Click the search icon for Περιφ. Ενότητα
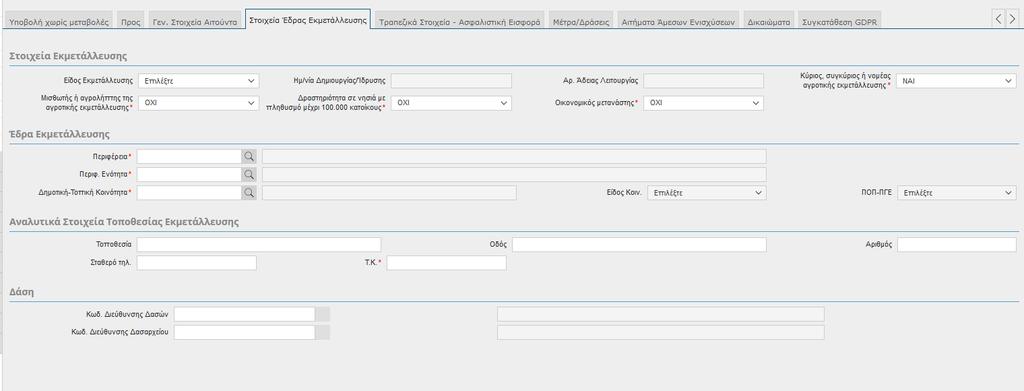The width and height of the screenshot is (1024, 391). (x=249, y=175)
